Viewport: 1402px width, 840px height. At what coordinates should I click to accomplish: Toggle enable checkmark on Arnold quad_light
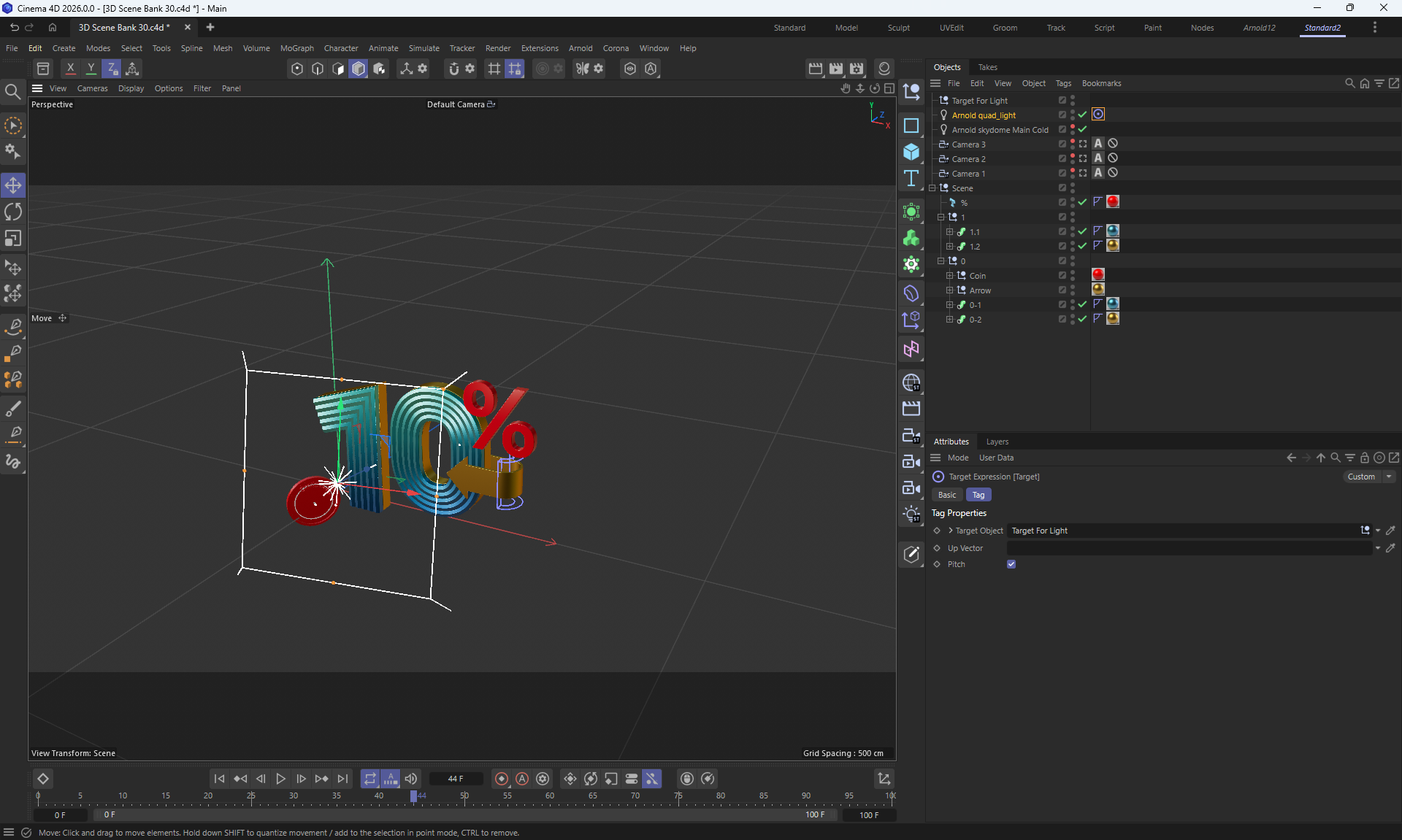click(1082, 115)
